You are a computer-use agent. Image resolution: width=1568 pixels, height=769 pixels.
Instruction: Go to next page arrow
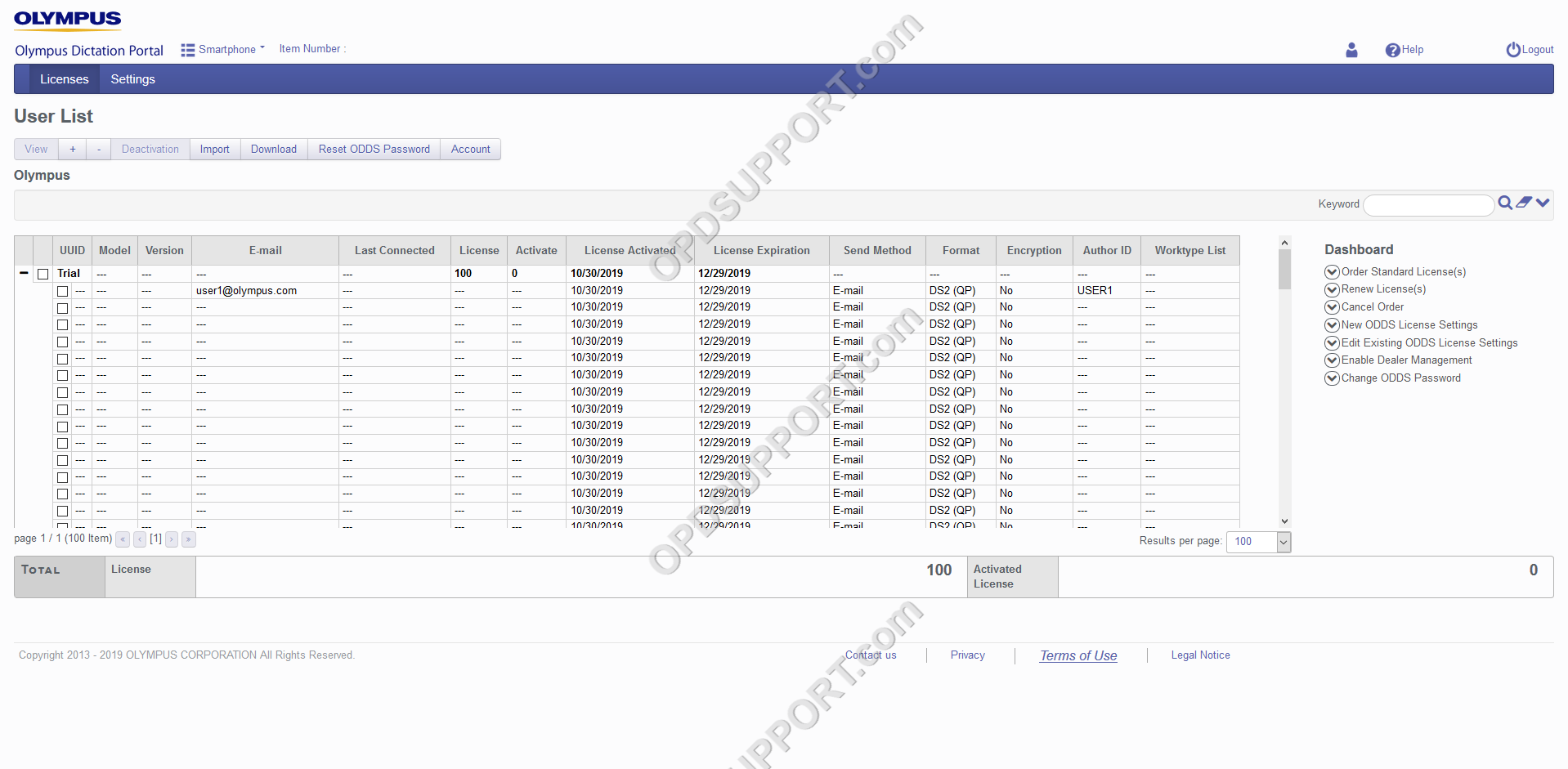pos(172,539)
